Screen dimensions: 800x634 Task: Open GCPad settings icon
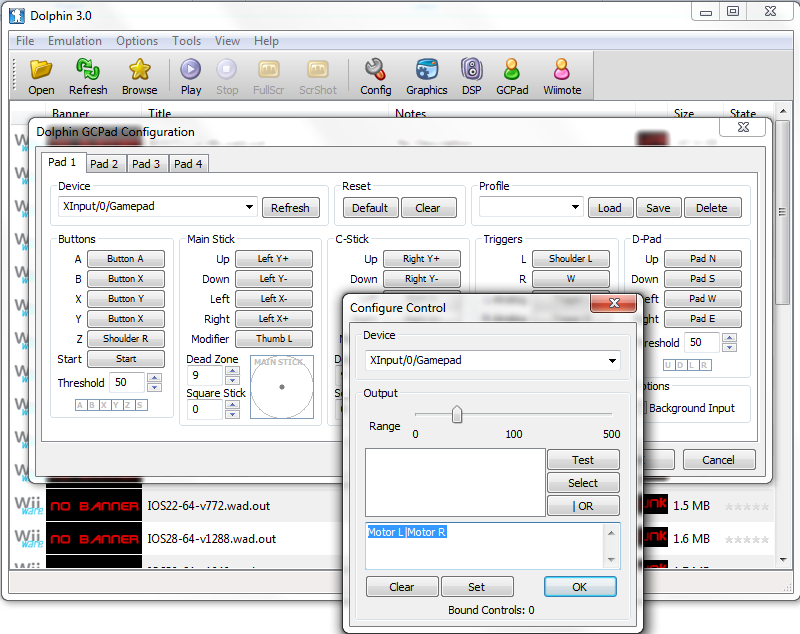[x=512, y=77]
